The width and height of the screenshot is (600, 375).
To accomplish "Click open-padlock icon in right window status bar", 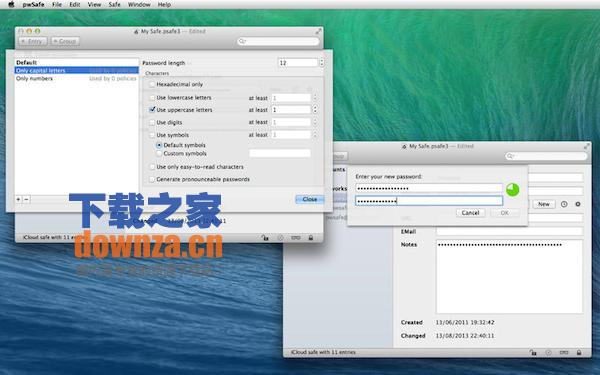I will (533, 352).
